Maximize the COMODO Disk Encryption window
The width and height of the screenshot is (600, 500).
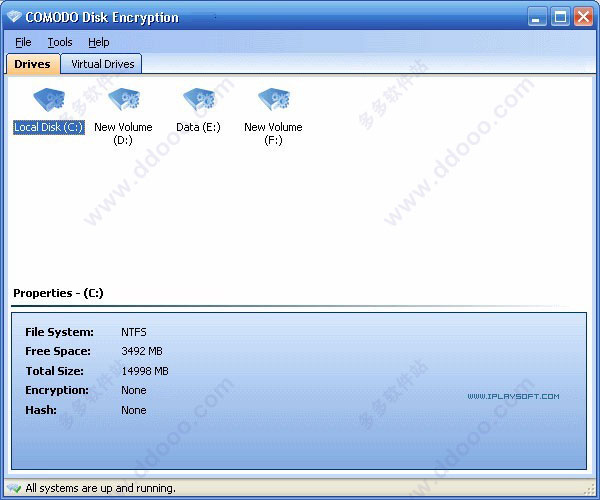[560, 17]
